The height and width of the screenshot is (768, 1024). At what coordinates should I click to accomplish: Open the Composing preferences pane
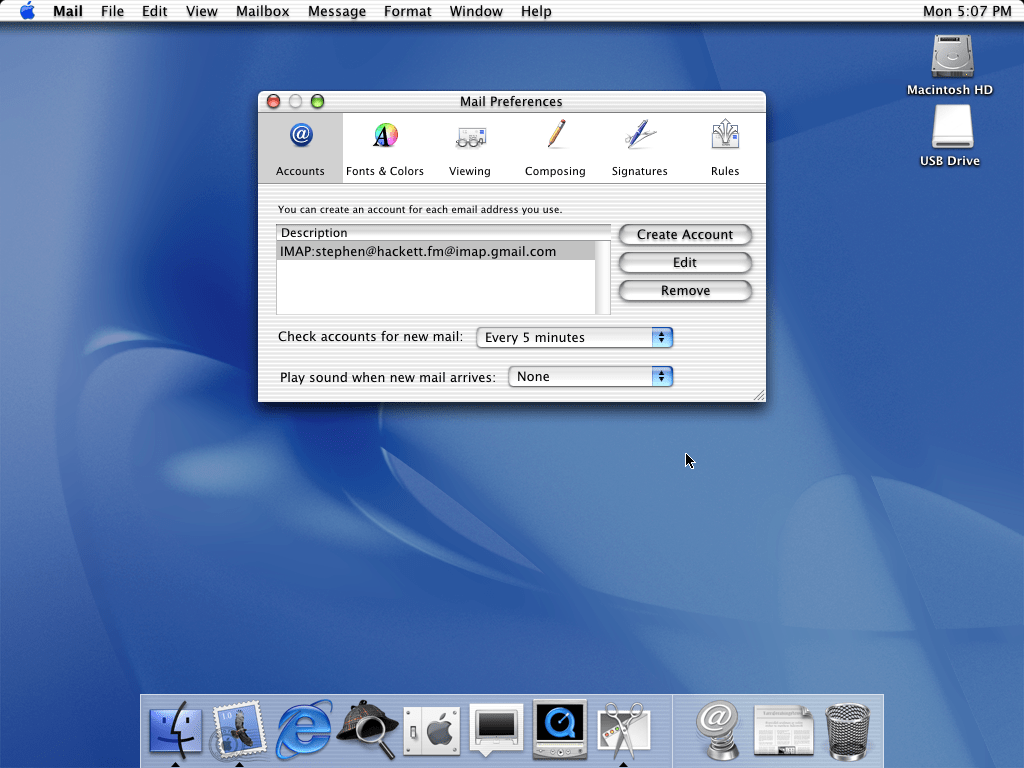[555, 148]
